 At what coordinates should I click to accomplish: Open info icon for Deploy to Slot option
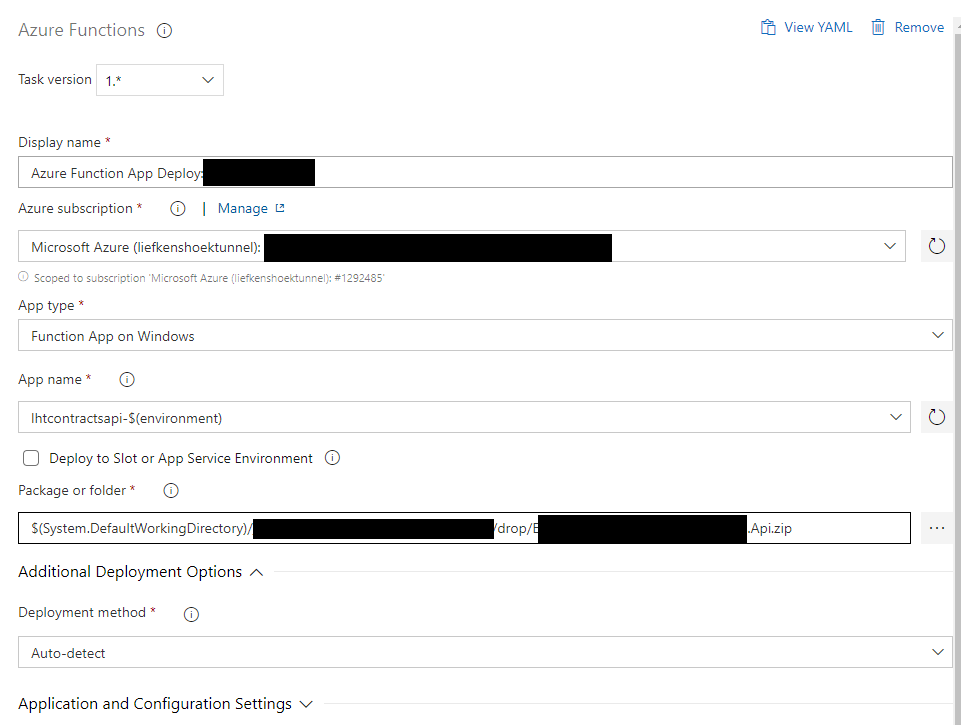(x=332, y=458)
